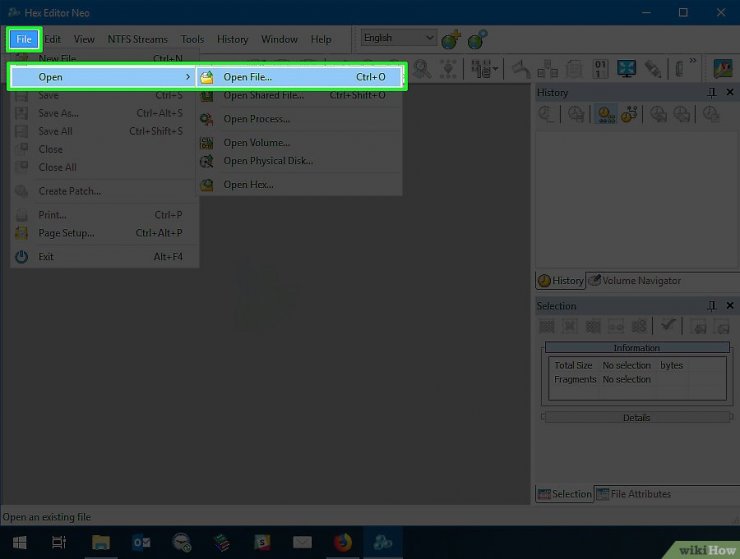Select Open Hex... from submenu
Screen dimensions: 740x559
pyautogui.click(x=299, y=185)
